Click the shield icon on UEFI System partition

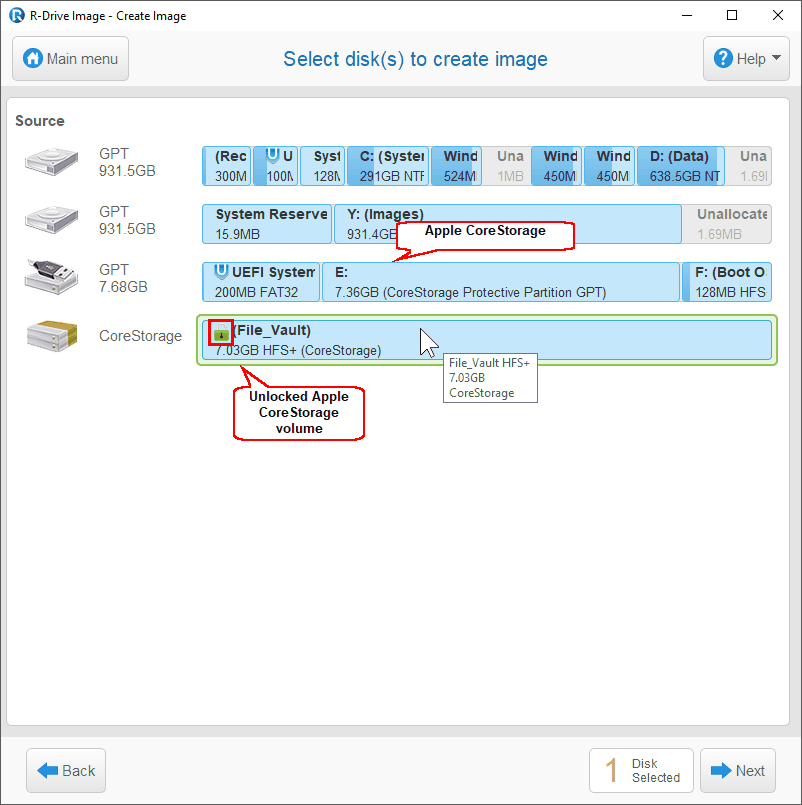[221, 271]
